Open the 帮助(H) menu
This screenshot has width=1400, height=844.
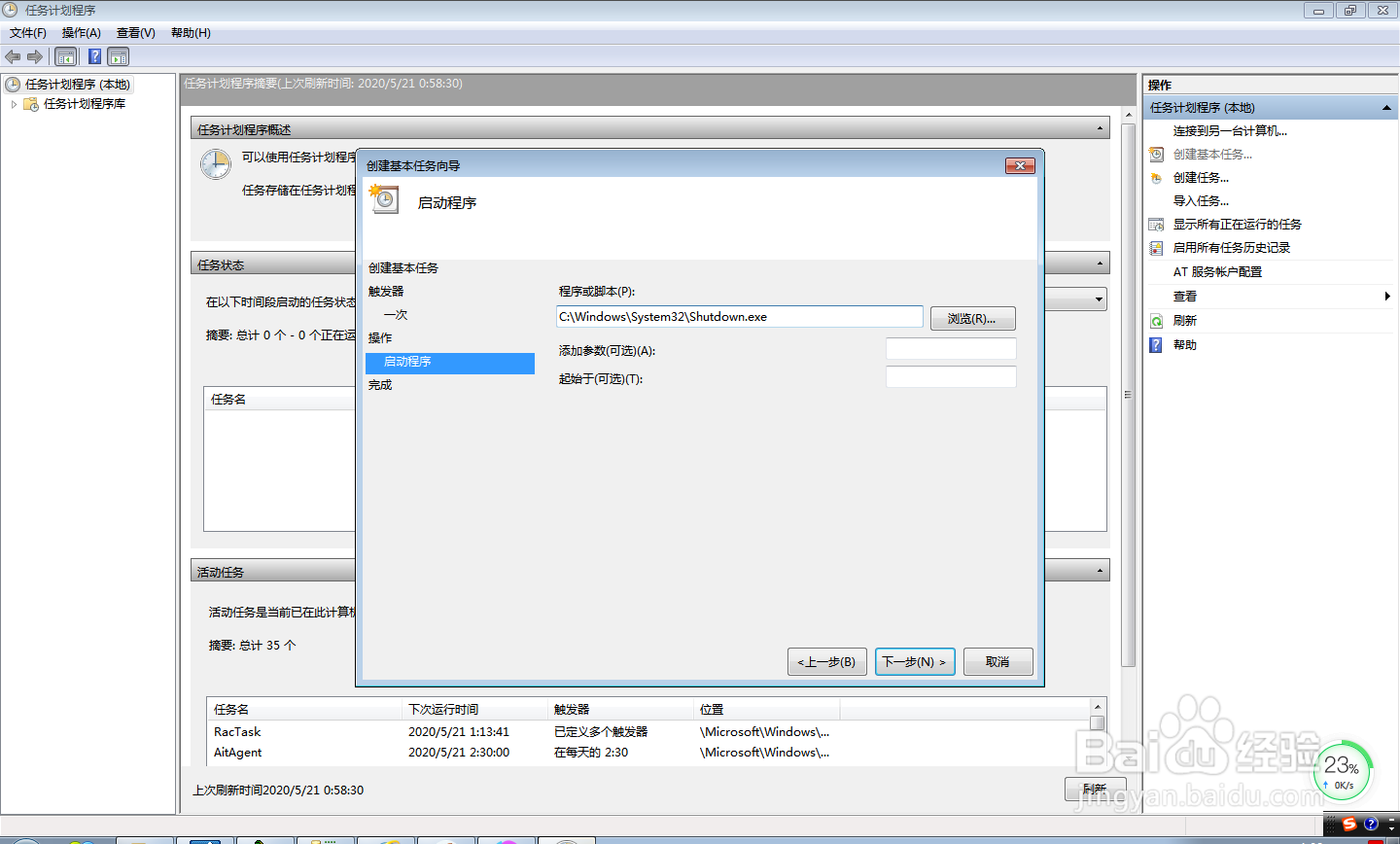(x=189, y=32)
